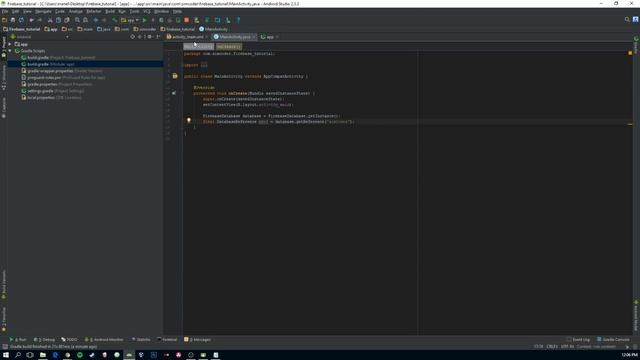Select proguard-rules.pro file
Viewport: 640px width, 360px height.
pyautogui.click(x=63, y=78)
